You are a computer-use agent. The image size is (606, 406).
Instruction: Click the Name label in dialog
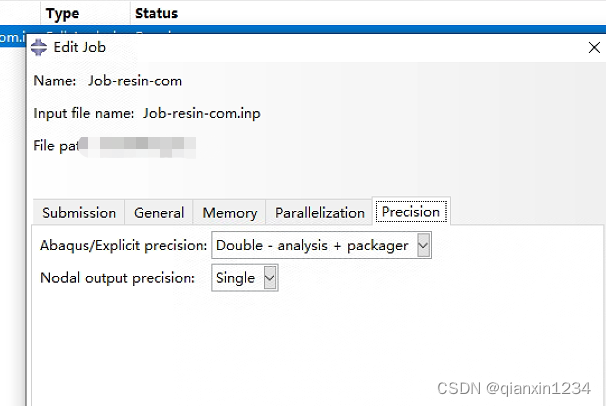click(54, 80)
